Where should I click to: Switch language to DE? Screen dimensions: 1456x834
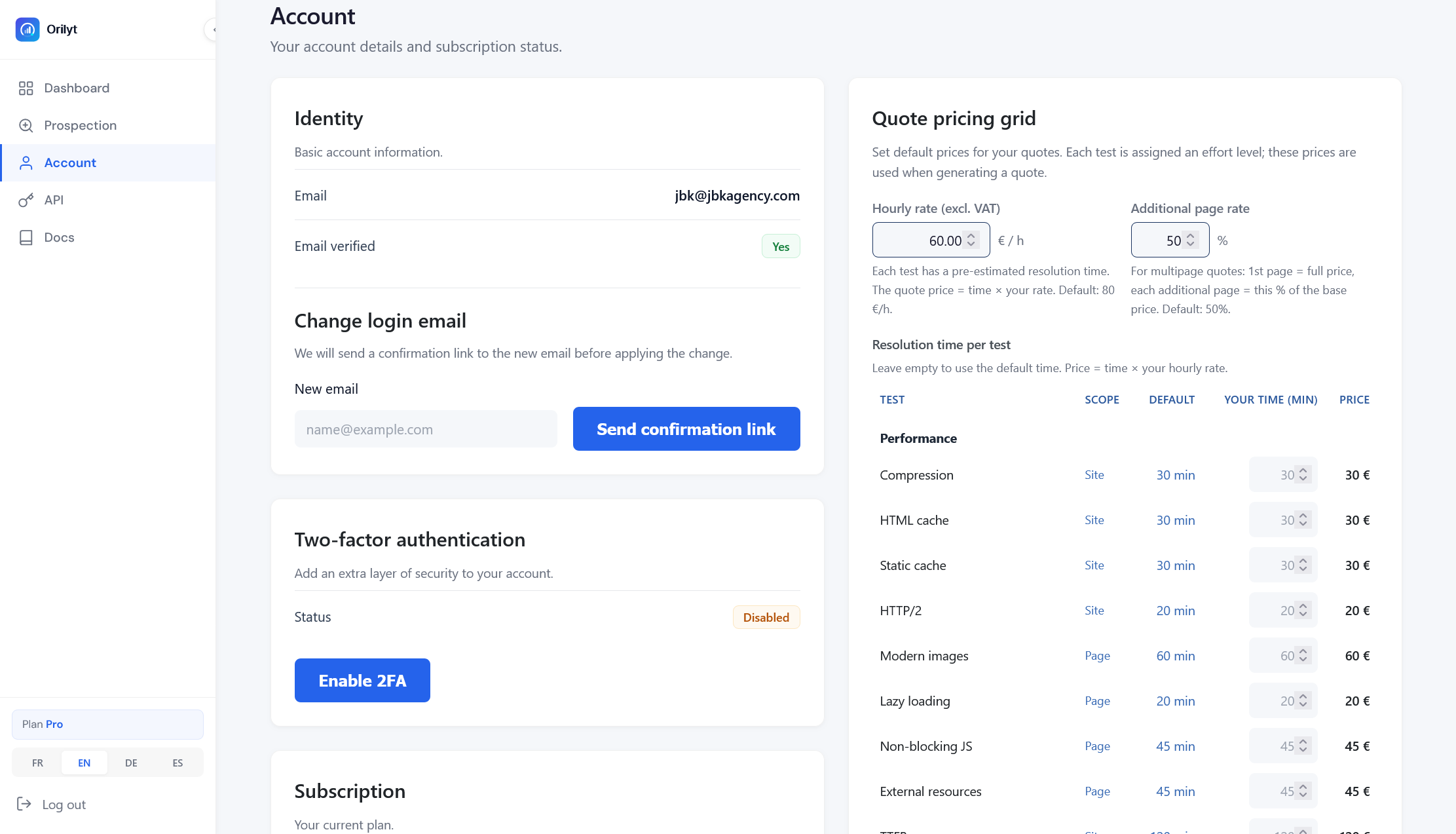131,763
